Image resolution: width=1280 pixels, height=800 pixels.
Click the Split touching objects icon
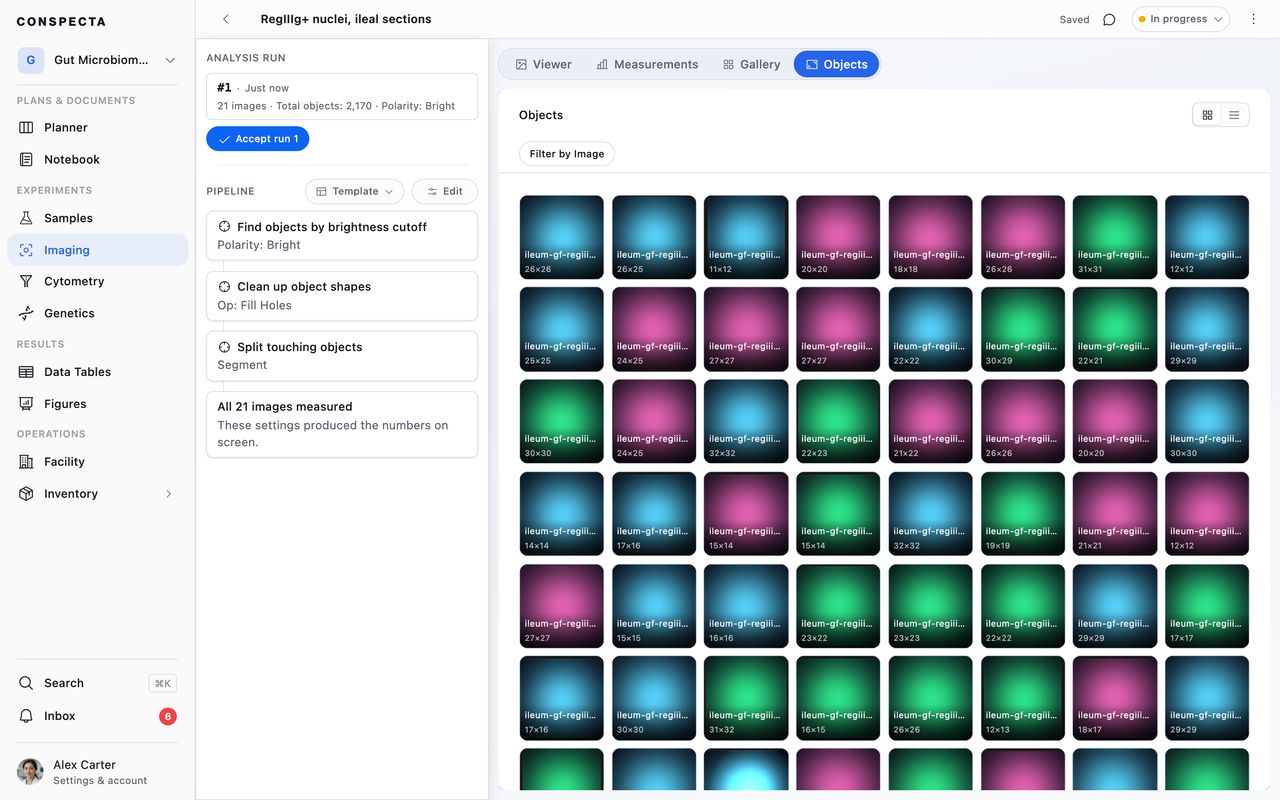click(x=224, y=347)
